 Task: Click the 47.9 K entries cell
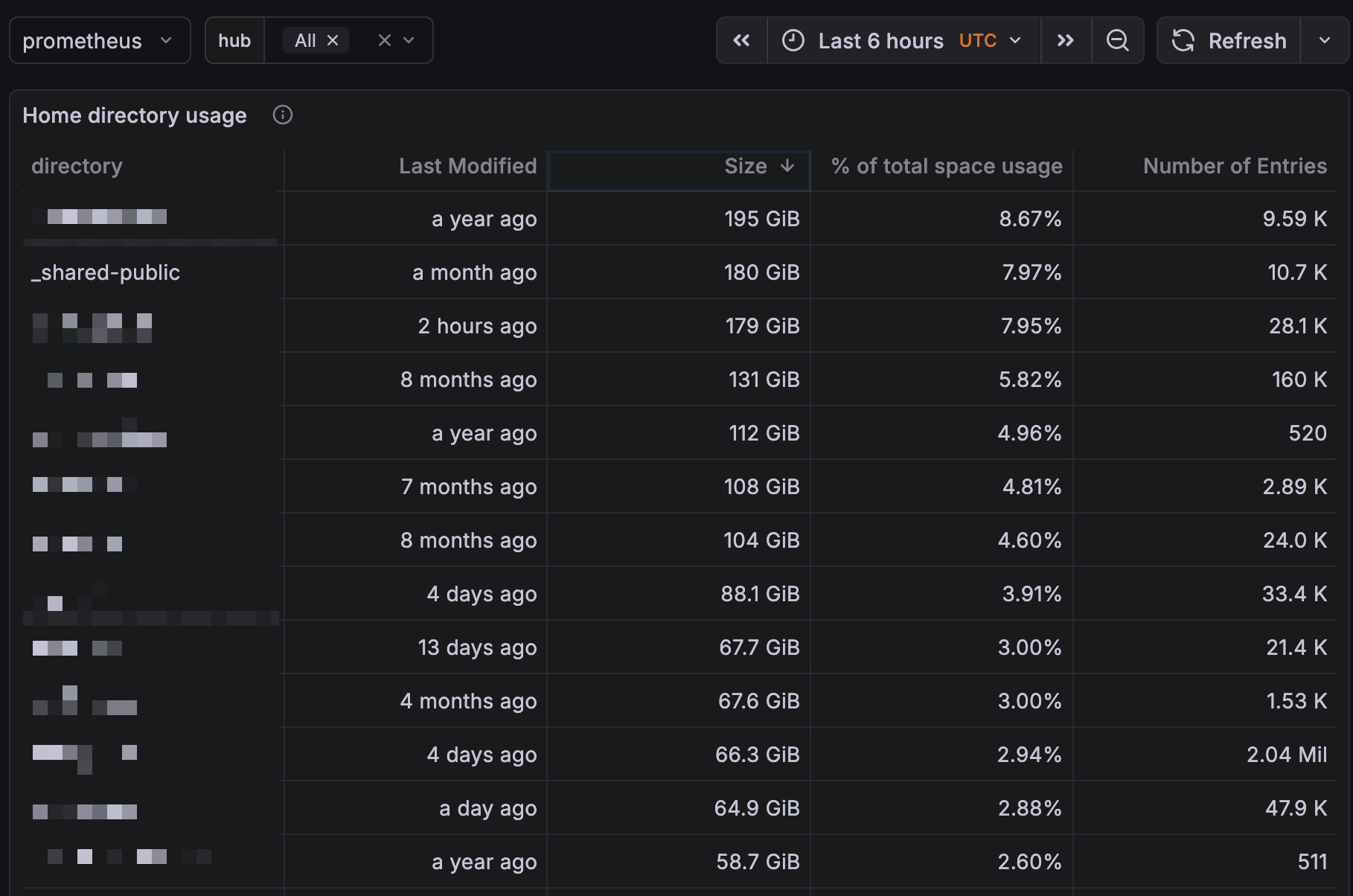click(1205, 808)
